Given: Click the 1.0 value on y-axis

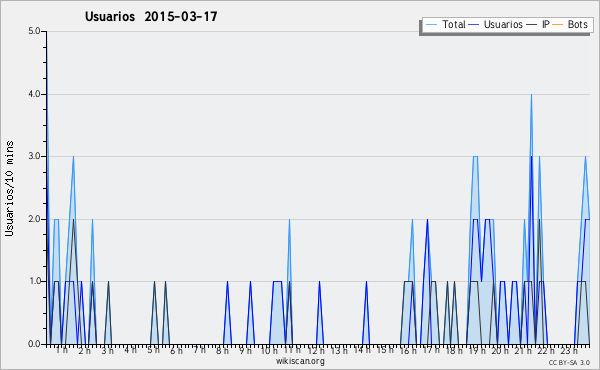Looking at the screenshot, I should tap(34, 281).
